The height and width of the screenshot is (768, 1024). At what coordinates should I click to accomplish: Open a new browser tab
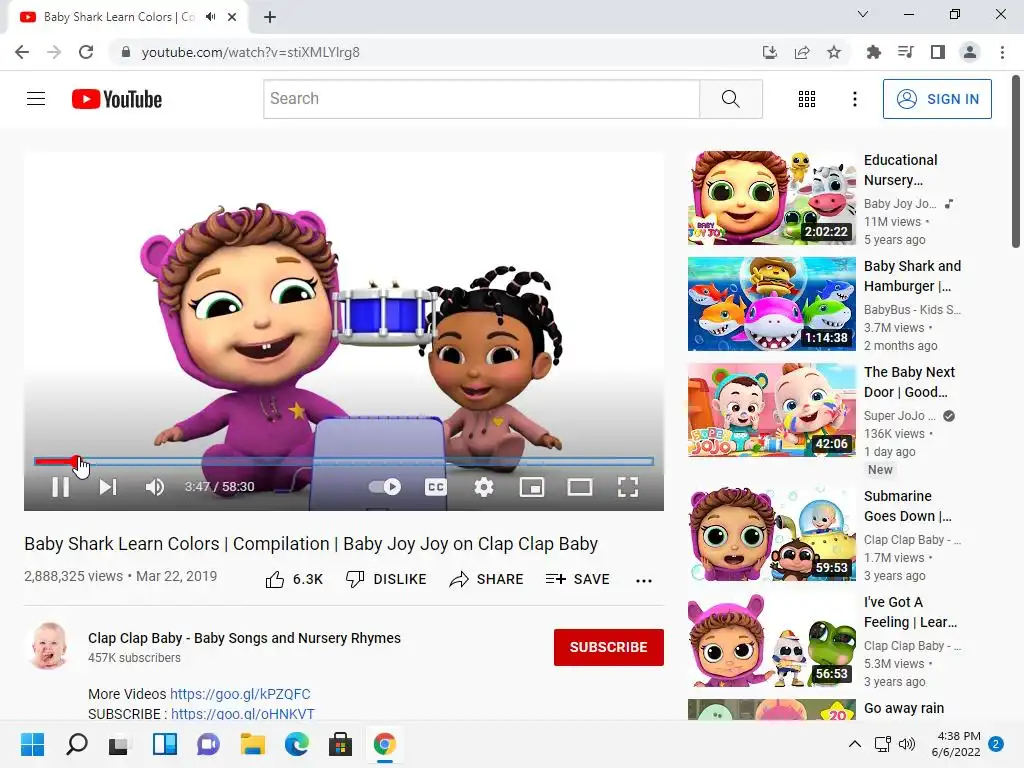pyautogui.click(x=270, y=17)
